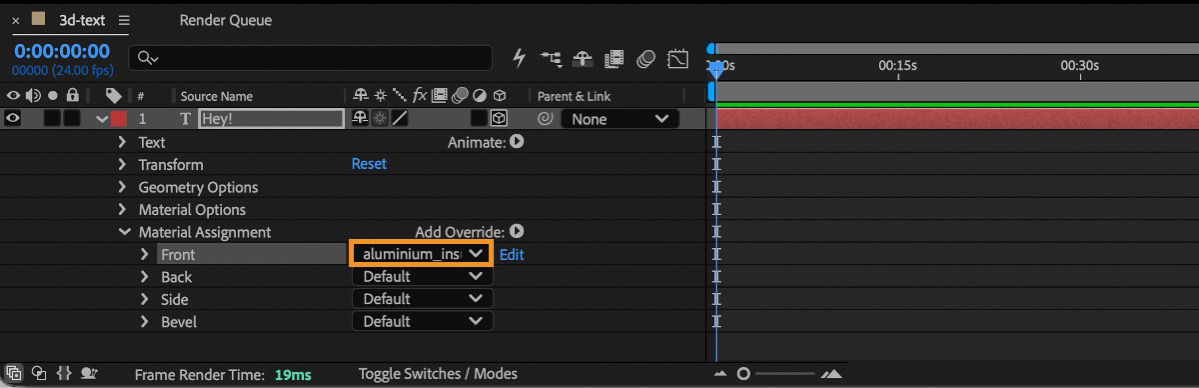This screenshot has width=1199, height=388.
Task: Click the Label tag column header icon
Action: point(113,96)
